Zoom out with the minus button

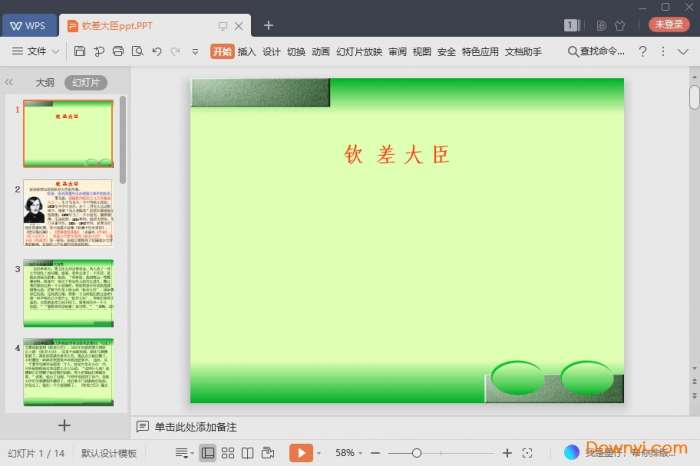coord(375,453)
